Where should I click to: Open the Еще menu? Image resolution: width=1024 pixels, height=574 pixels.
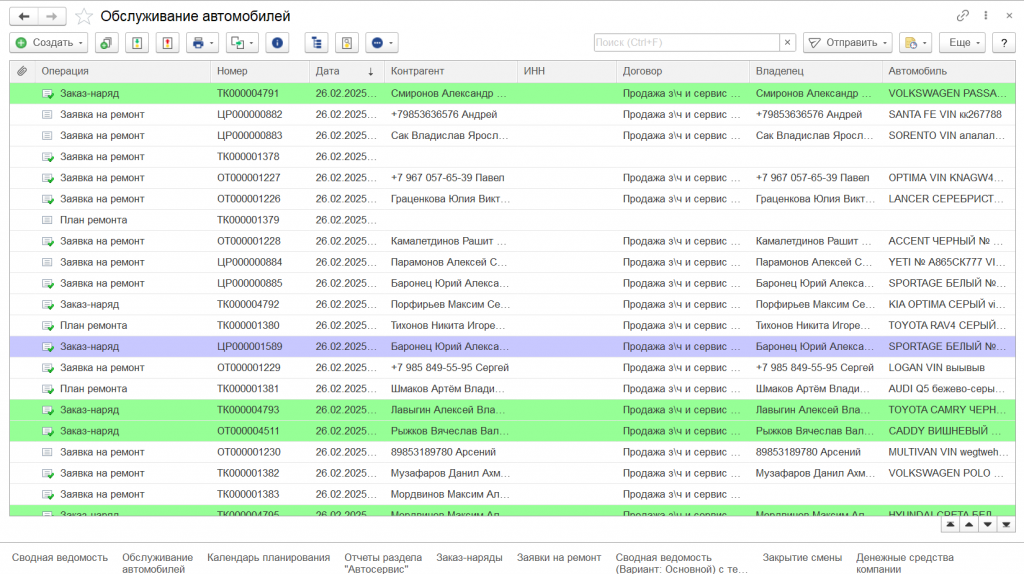click(x=962, y=43)
